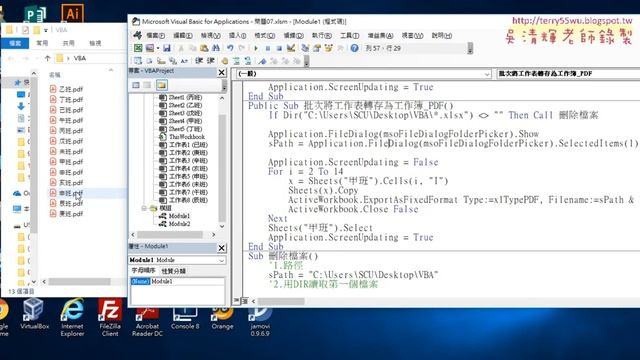
Task: Open the 偵錯(D) menu
Action: (x=293, y=36)
